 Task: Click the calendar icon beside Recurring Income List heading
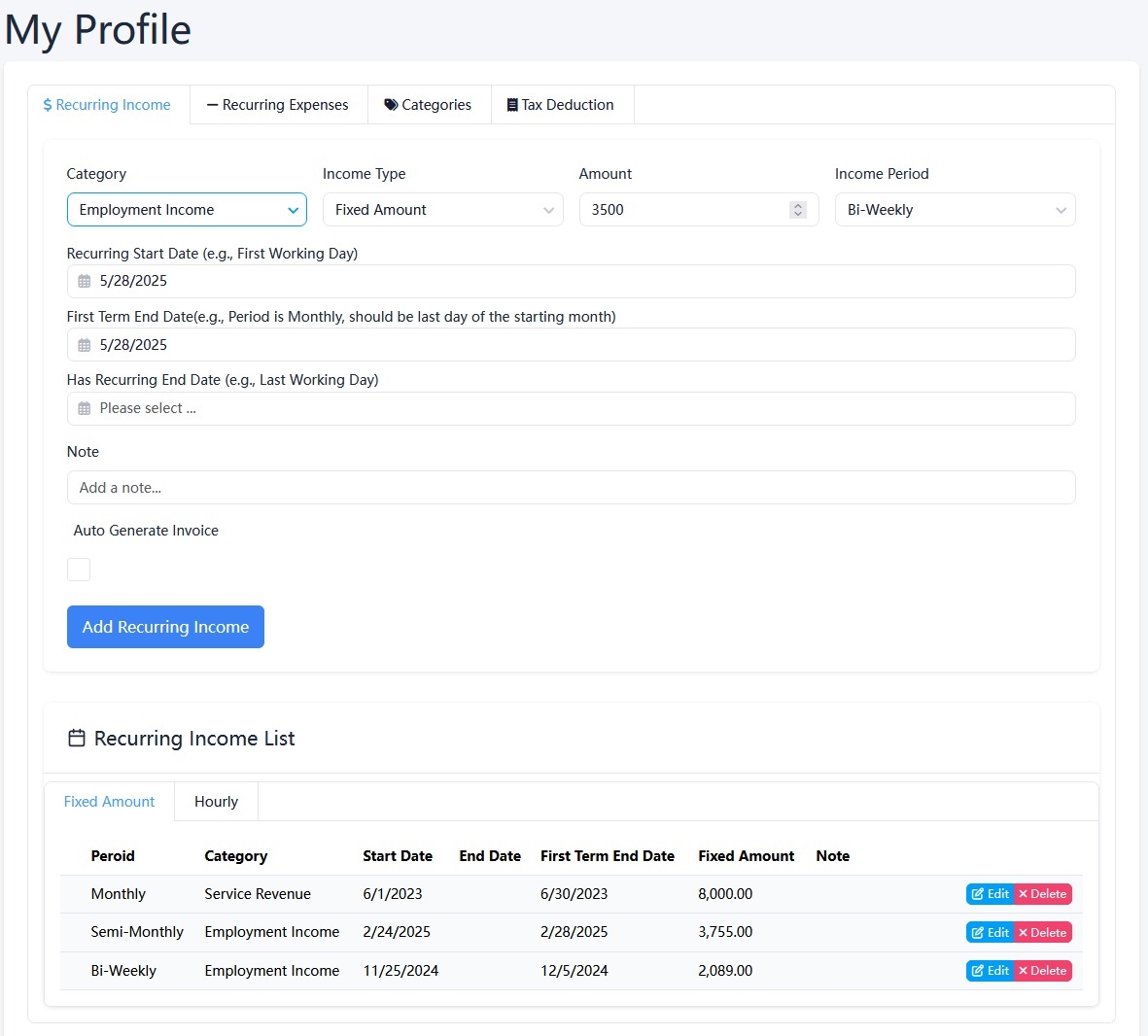76,738
